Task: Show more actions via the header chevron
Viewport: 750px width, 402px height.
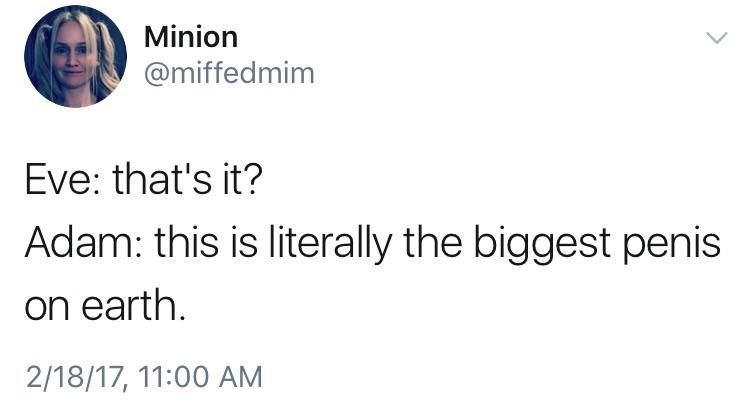Action: (717, 38)
